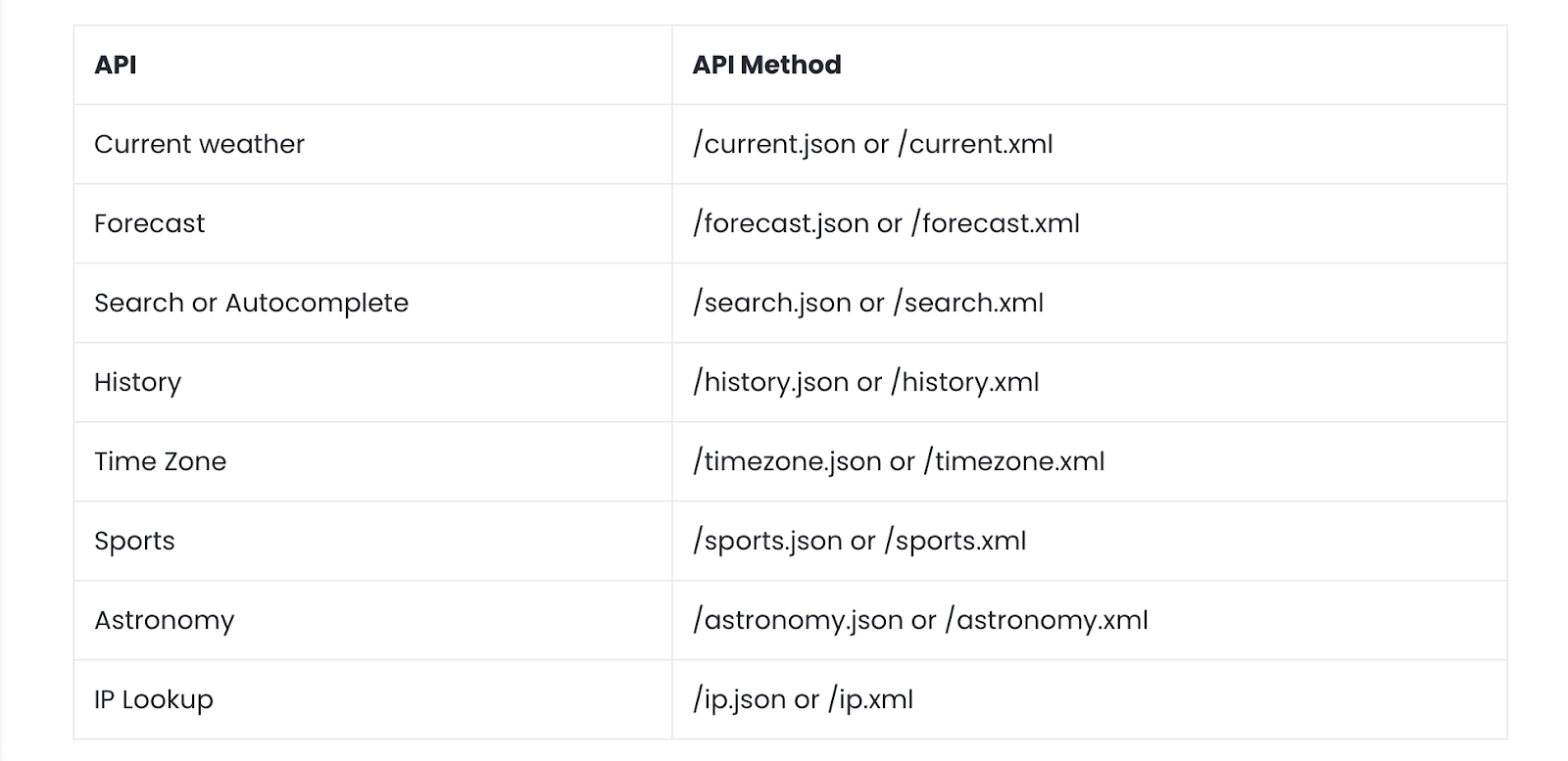Click the /current.json or /current.xml text
This screenshot has width=1568, height=761.
coord(872,144)
